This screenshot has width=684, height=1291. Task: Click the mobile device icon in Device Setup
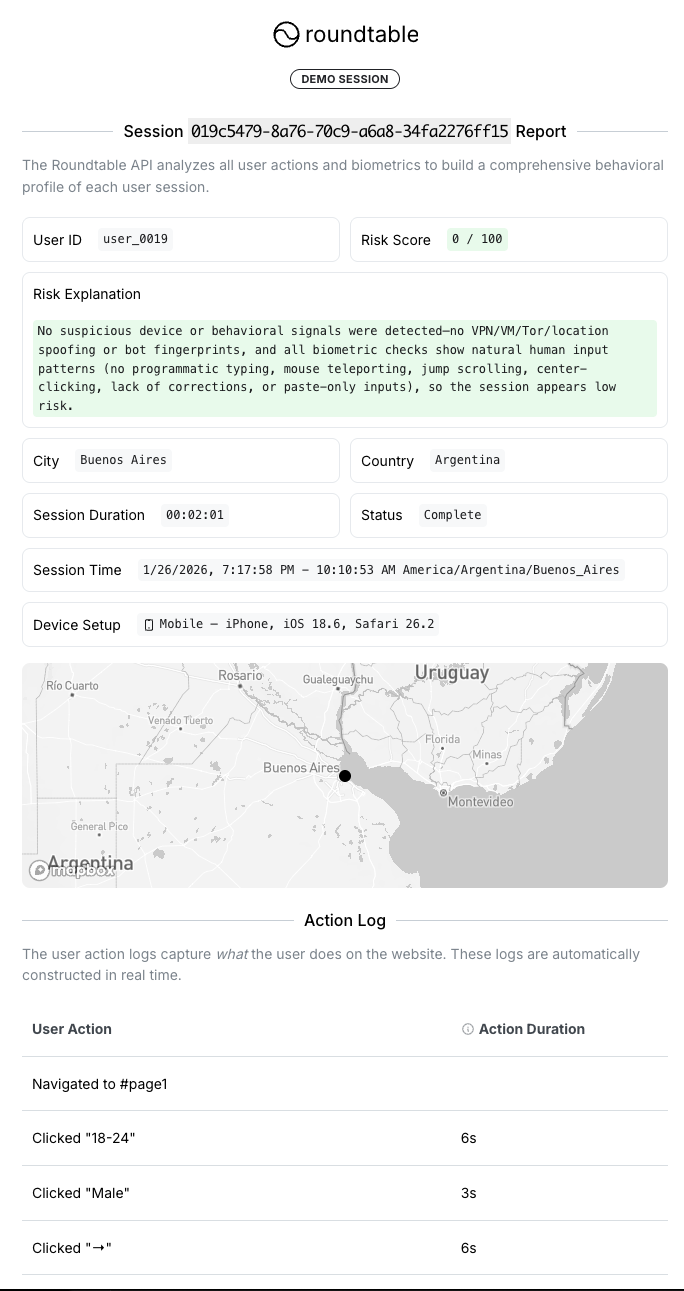(x=150, y=625)
